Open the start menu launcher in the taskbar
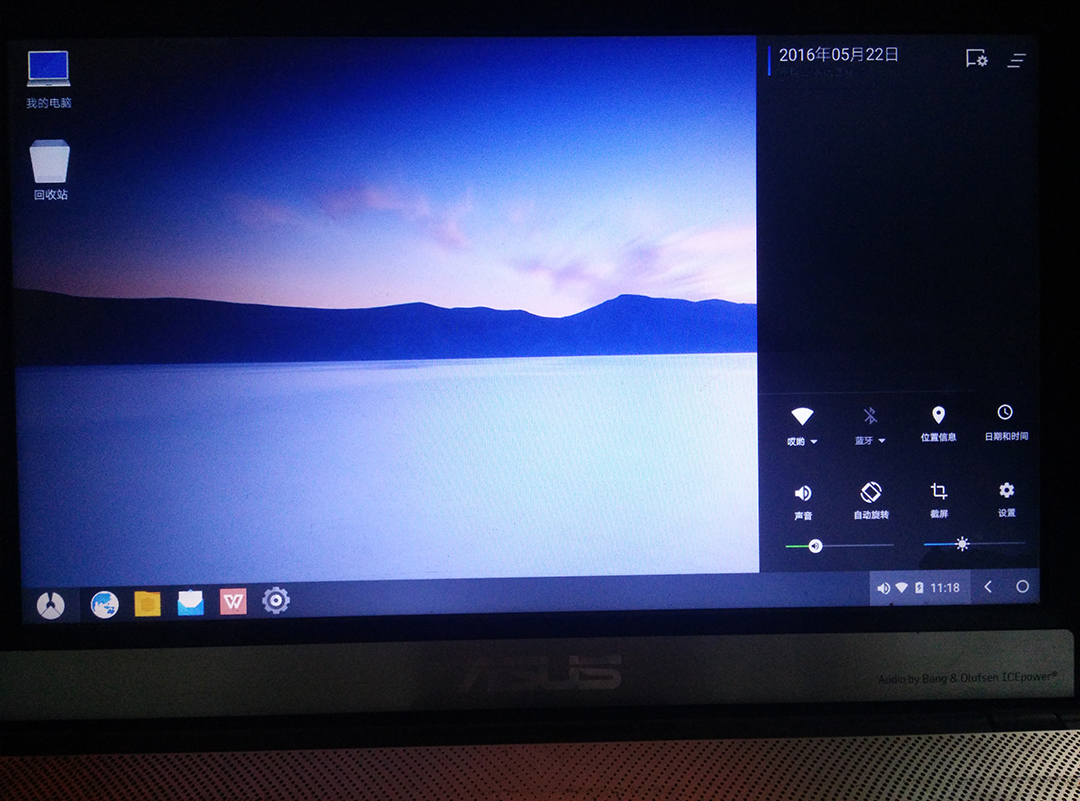This screenshot has width=1080, height=801. click(x=50, y=605)
